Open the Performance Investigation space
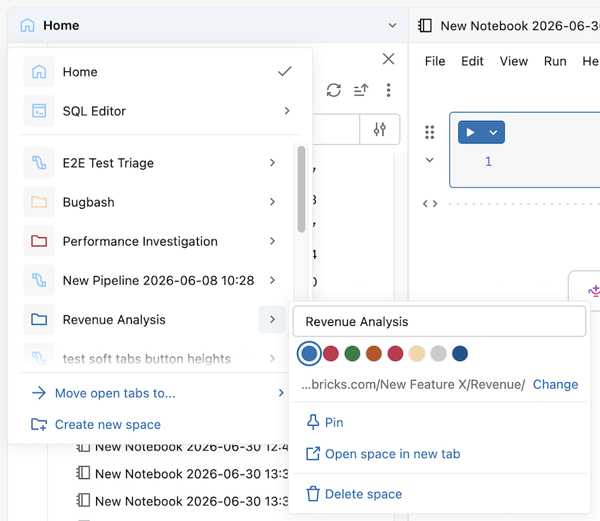The width and height of the screenshot is (600, 521). [x=153, y=241]
